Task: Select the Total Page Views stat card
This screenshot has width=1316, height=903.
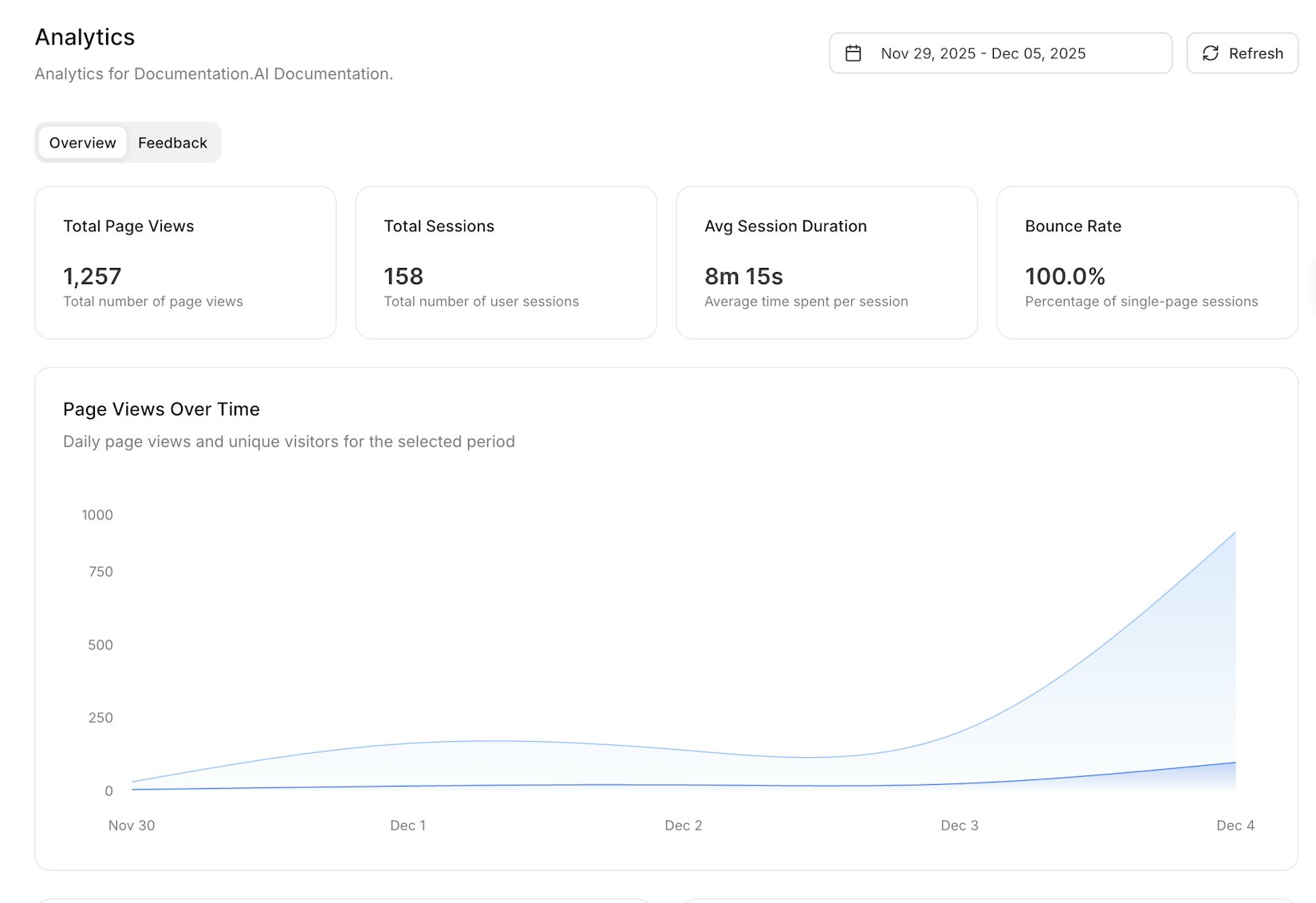Action: [185, 262]
